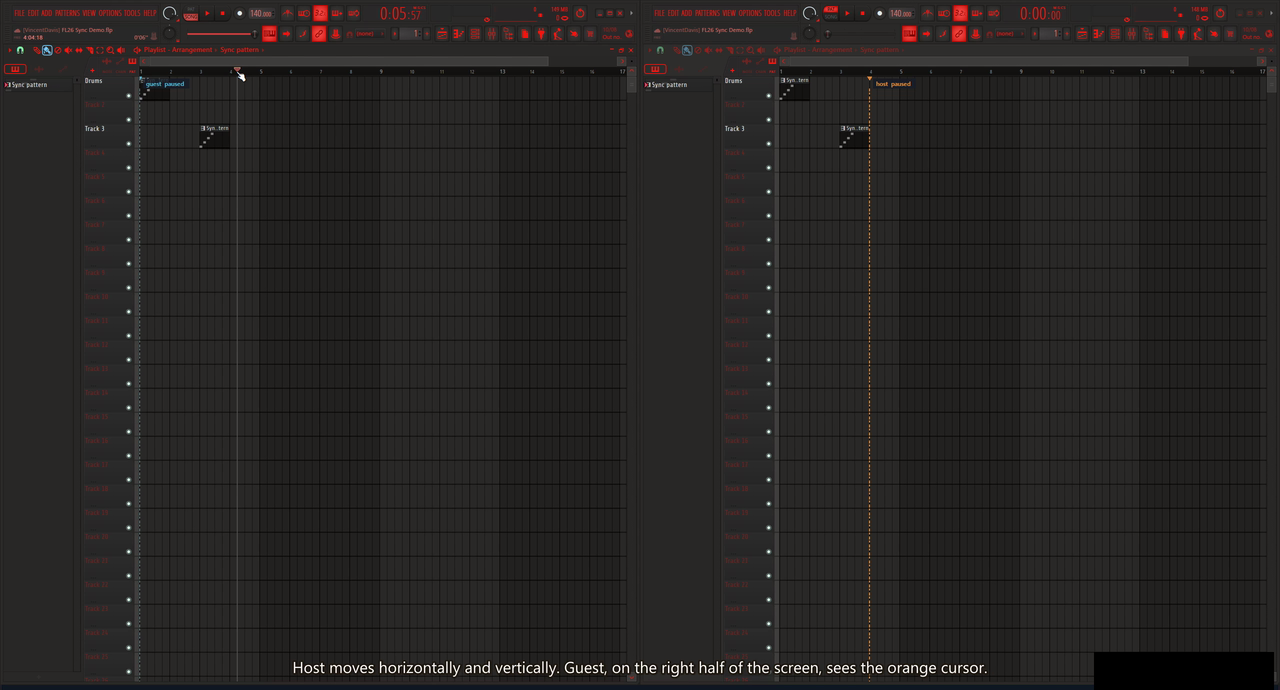The height and width of the screenshot is (690, 1280).
Task: Click song position slider in left window
Action: pyautogui.click(x=222, y=34)
